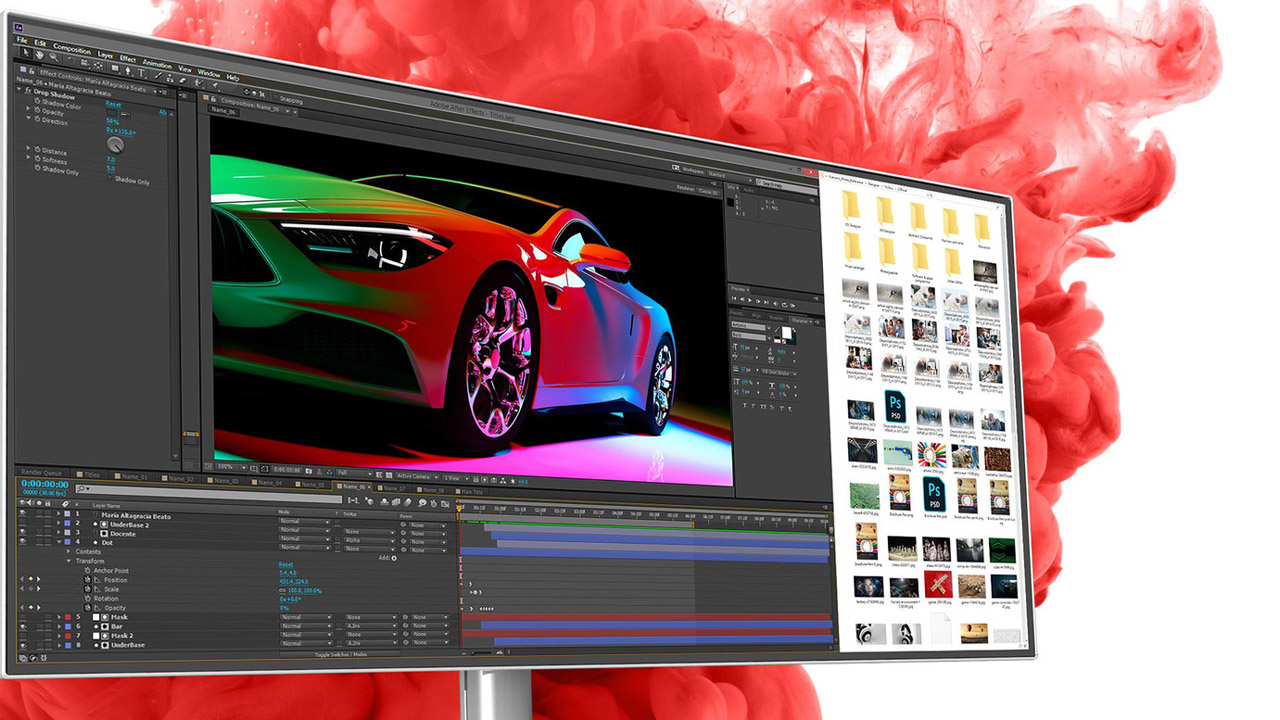The width and height of the screenshot is (1280, 720).
Task: Select the Type tool
Action: click(141, 72)
